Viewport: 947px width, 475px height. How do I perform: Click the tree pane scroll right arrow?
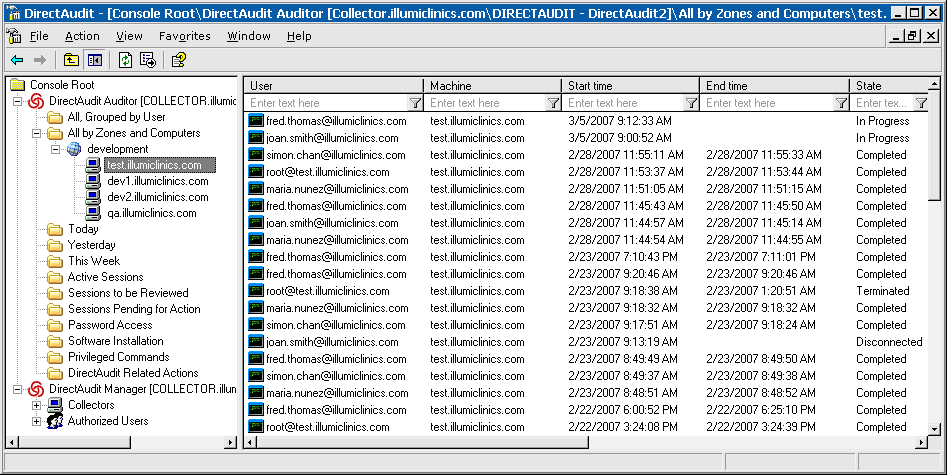coord(231,442)
